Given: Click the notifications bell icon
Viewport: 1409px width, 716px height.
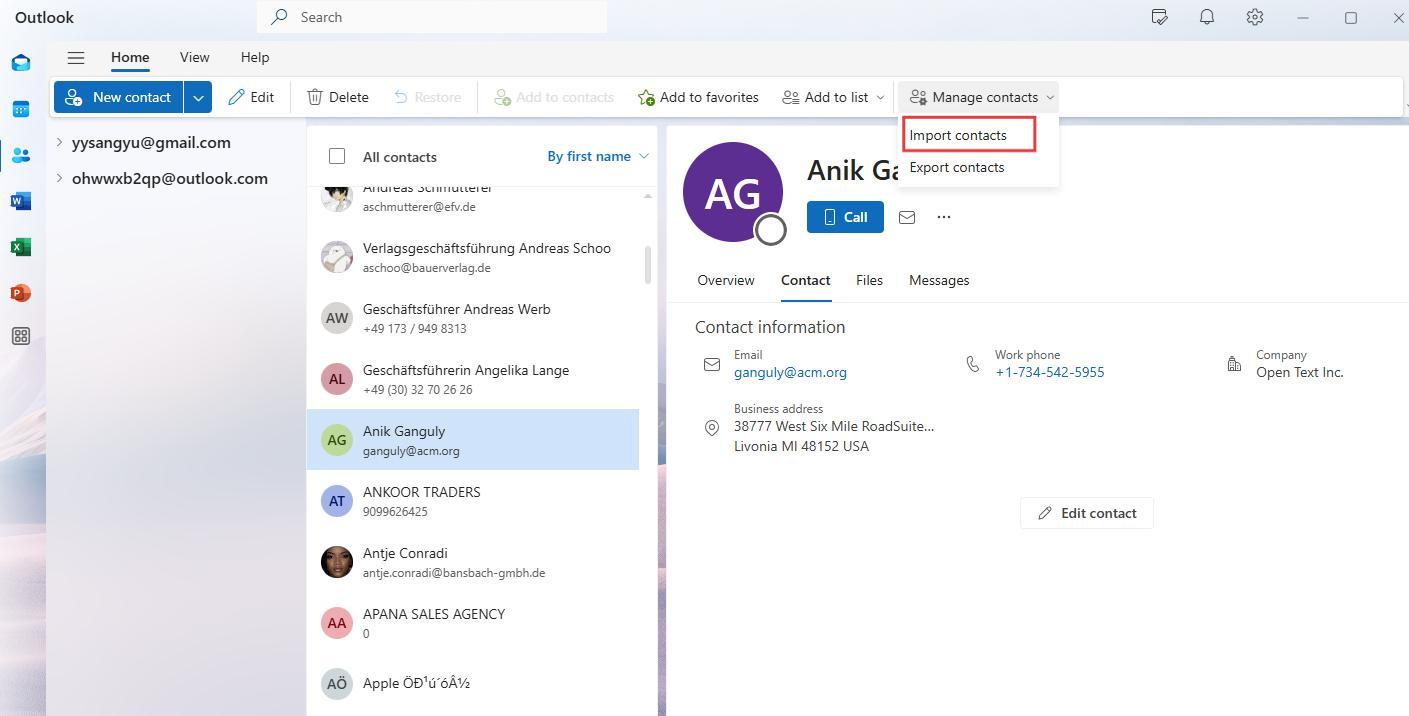Looking at the screenshot, I should pyautogui.click(x=1207, y=17).
